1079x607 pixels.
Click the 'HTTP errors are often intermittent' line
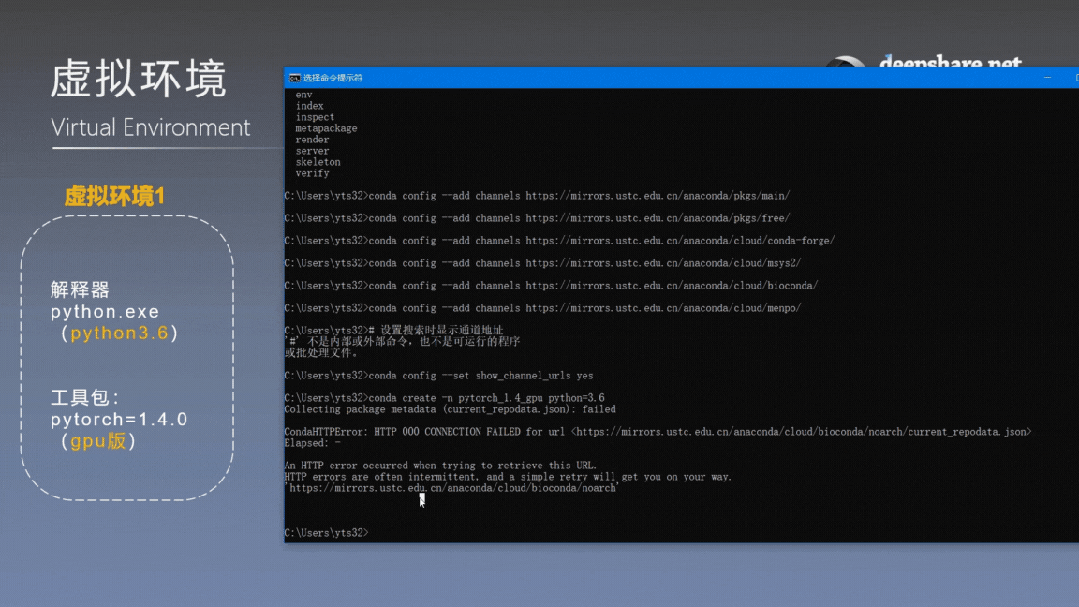point(508,477)
